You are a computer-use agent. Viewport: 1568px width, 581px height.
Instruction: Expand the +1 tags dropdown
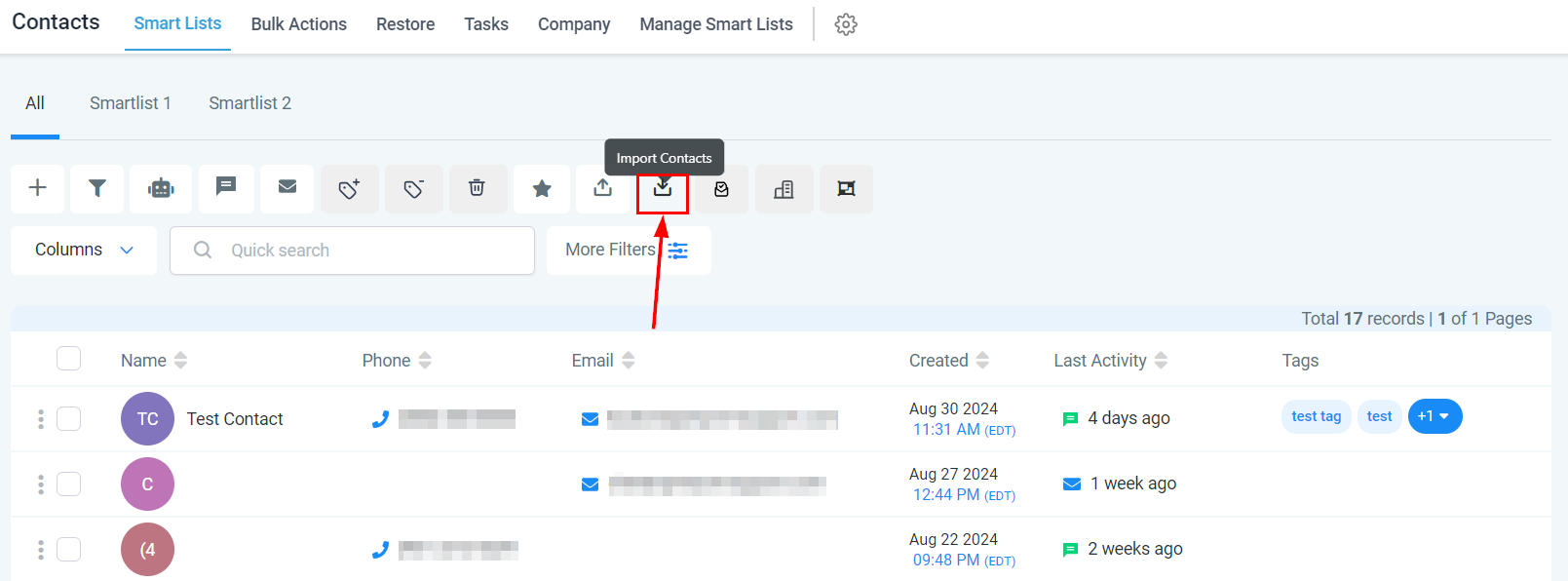tap(1434, 416)
